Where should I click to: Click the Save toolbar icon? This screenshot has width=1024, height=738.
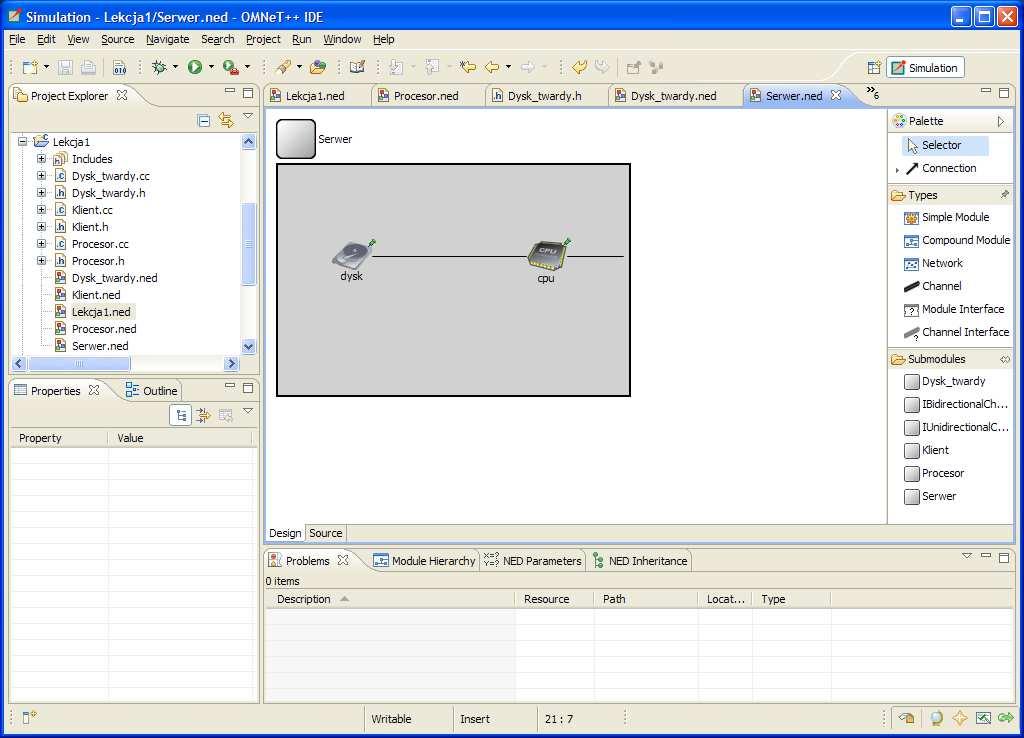click(x=65, y=67)
